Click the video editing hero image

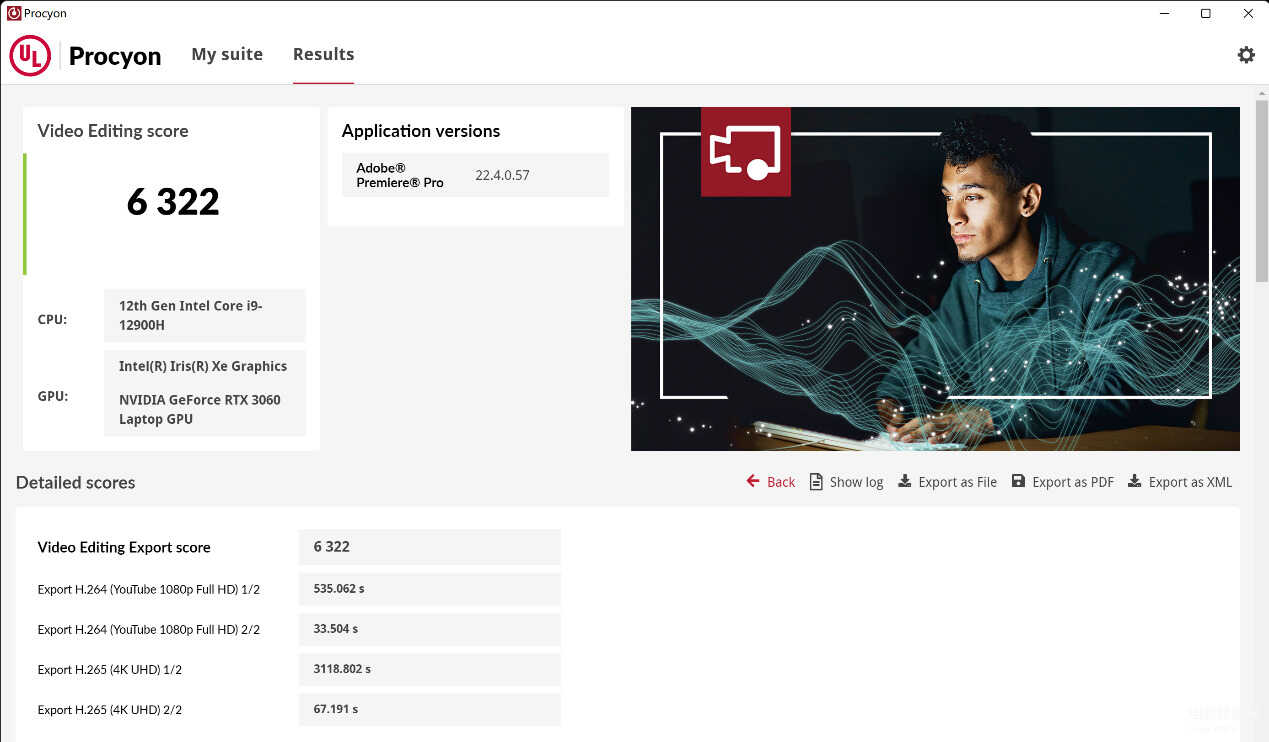pyautogui.click(x=935, y=279)
